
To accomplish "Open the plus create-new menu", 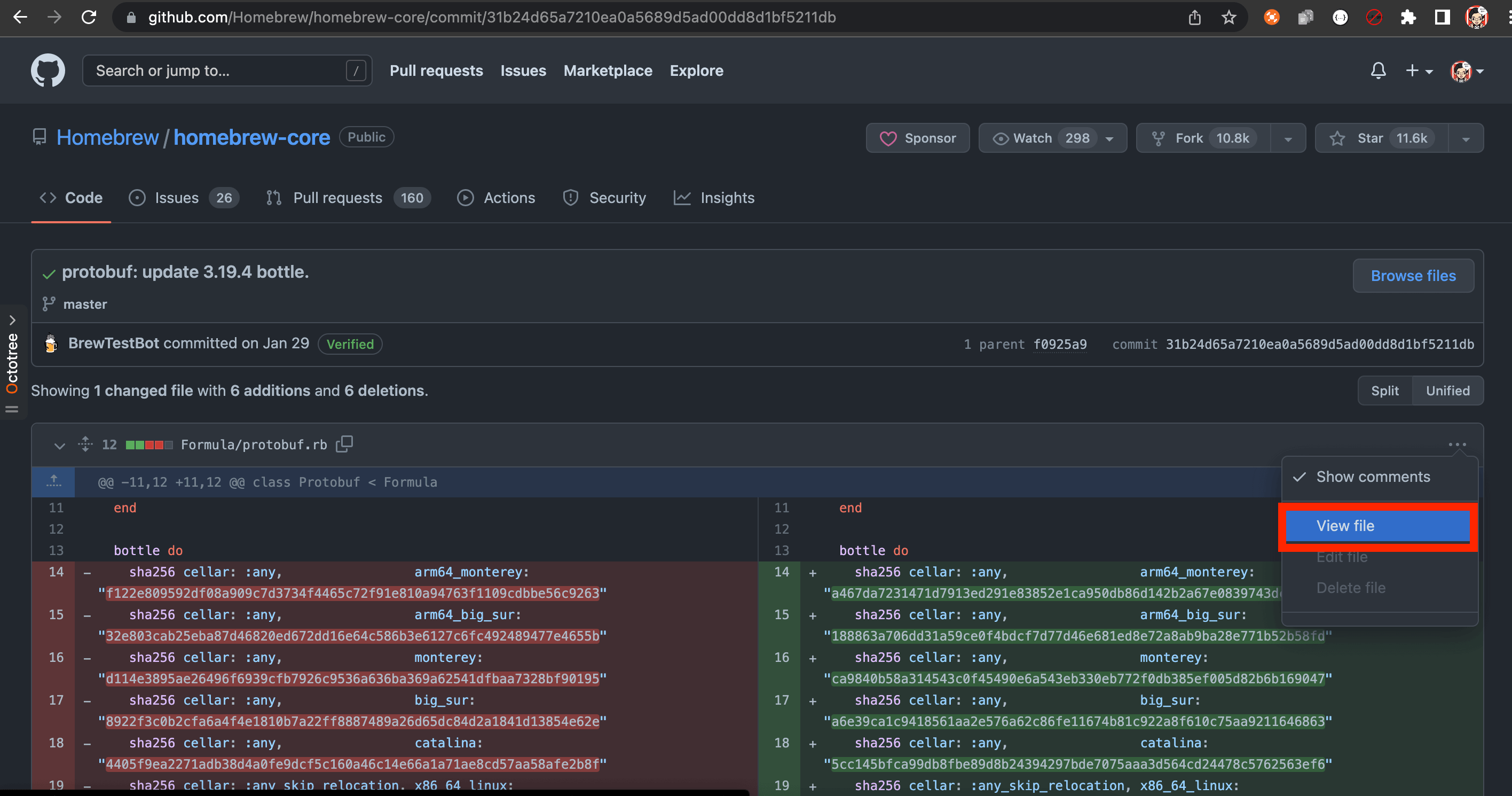I will click(x=1419, y=71).
